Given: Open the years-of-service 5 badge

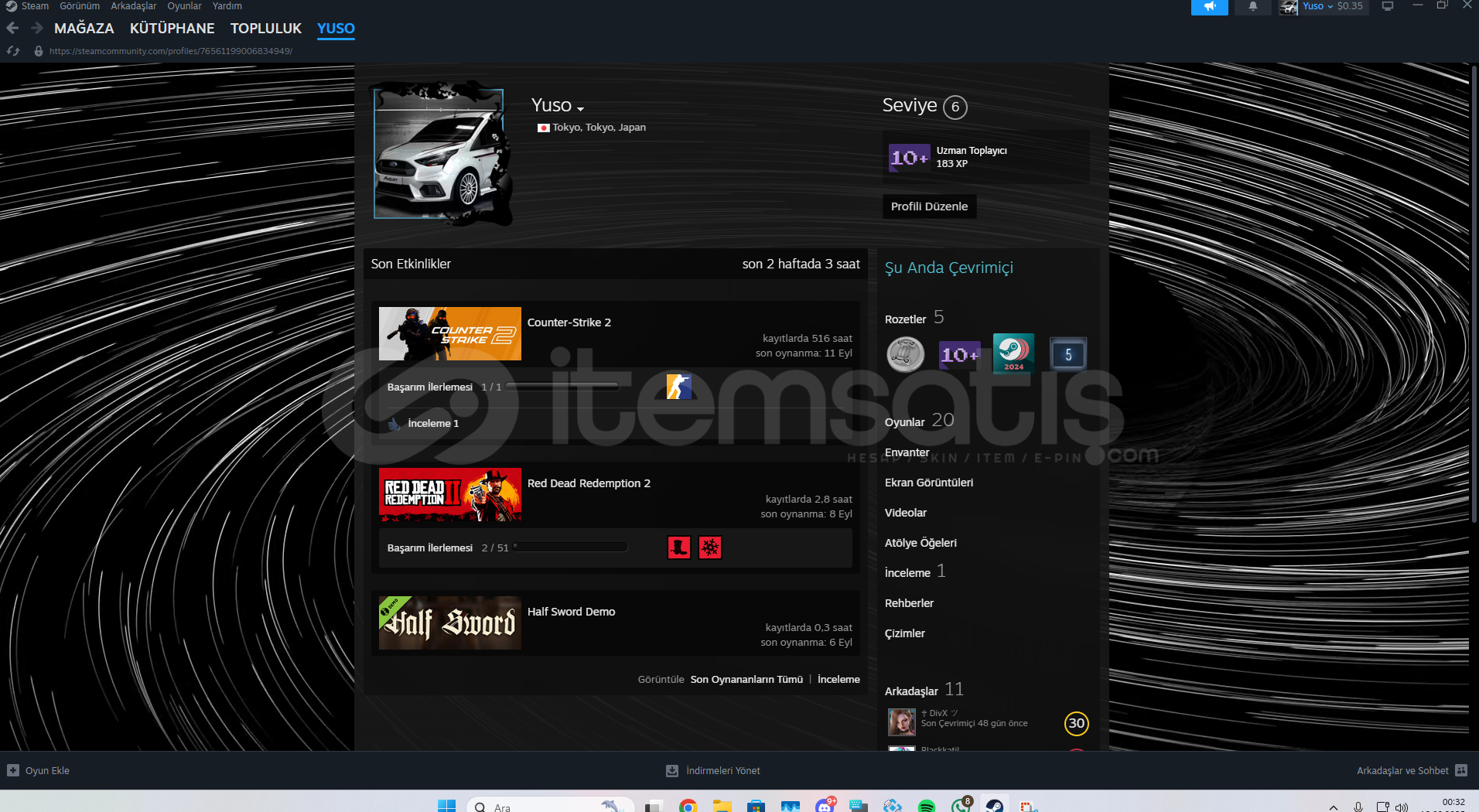Looking at the screenshot, I should click(x=1068, y=354).
